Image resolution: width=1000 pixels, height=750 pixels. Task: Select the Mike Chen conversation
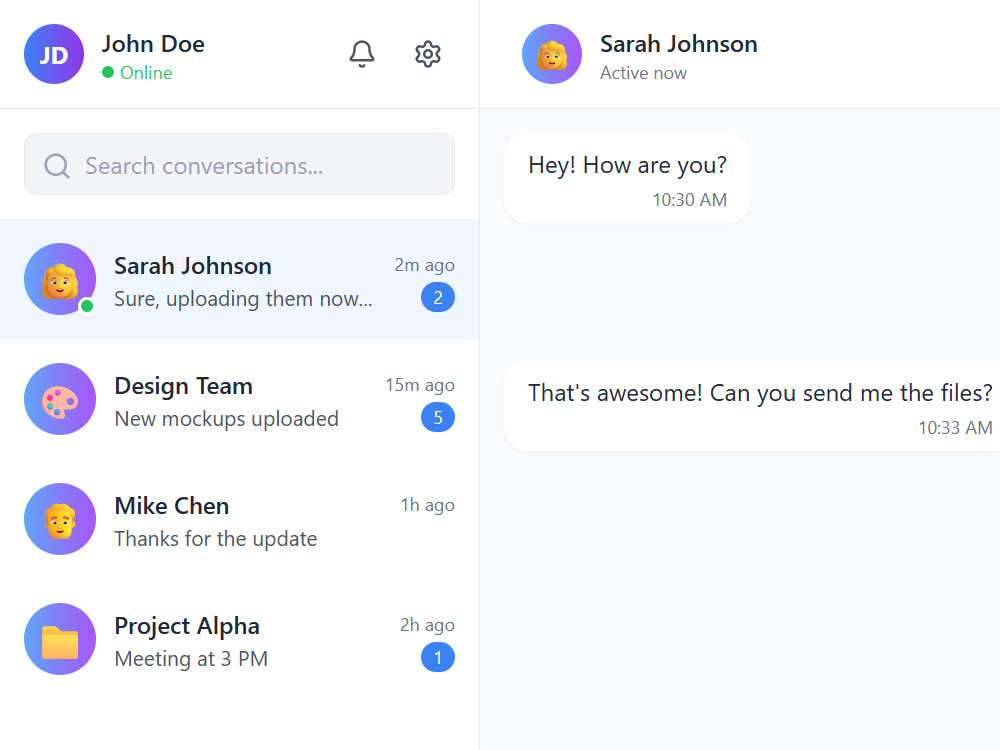pos(239,519)
